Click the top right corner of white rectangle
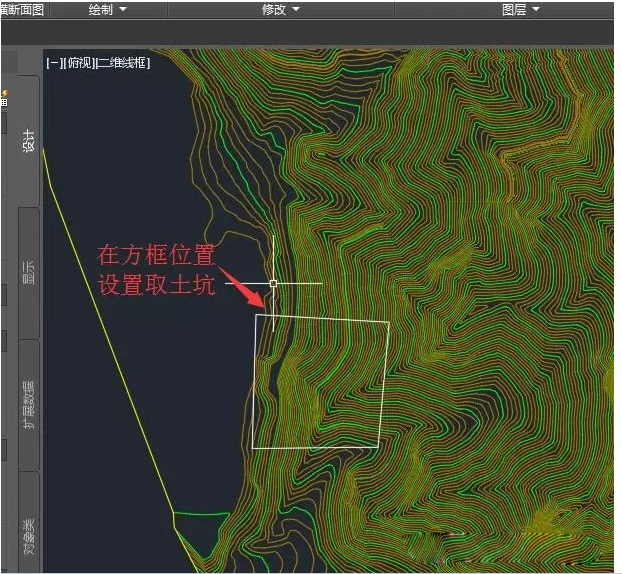The image size is (622, 574). 389,322
